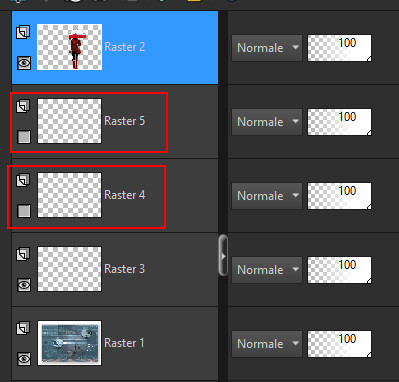Click the Raster 2 opacity slider
Image resolution: width=399 pixels, height=382 pixels.
339,48
